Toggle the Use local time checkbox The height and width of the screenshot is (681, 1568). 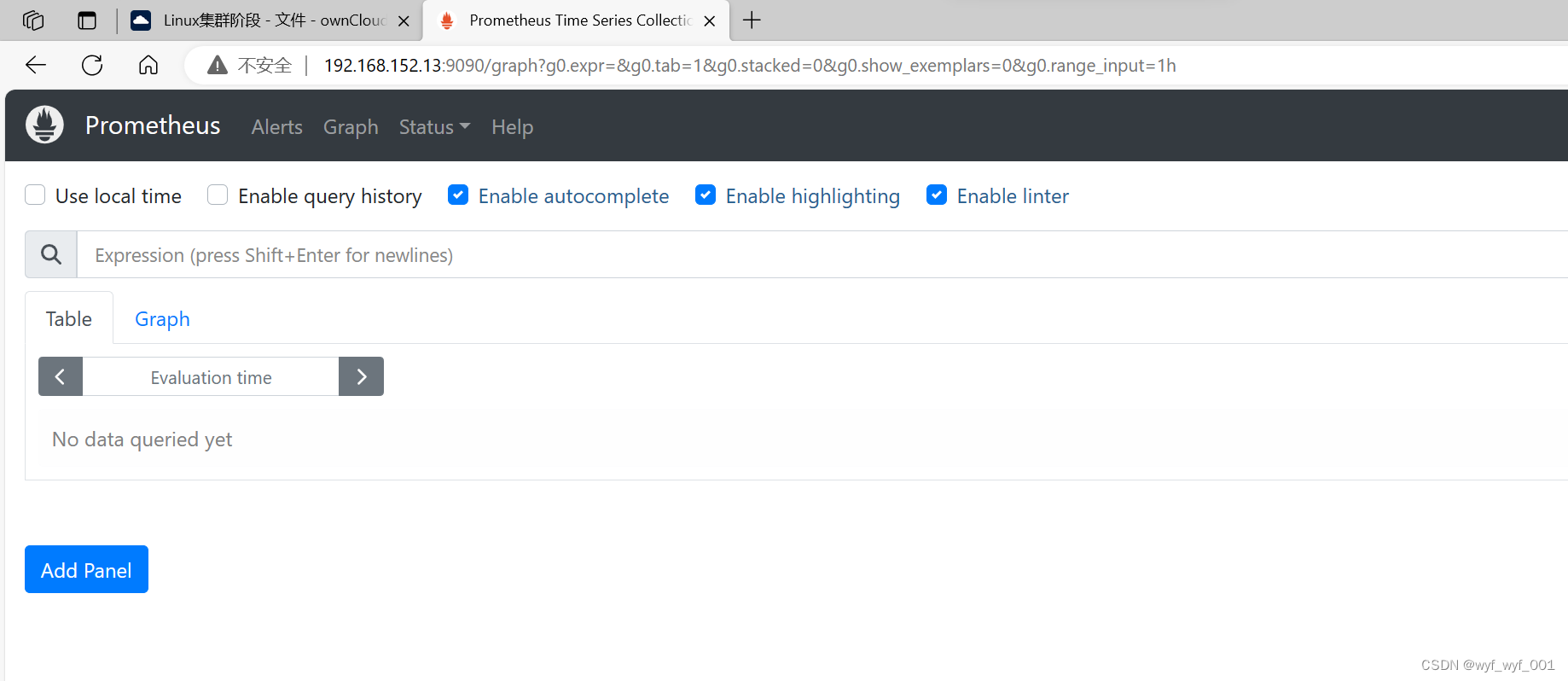[35, 195]
